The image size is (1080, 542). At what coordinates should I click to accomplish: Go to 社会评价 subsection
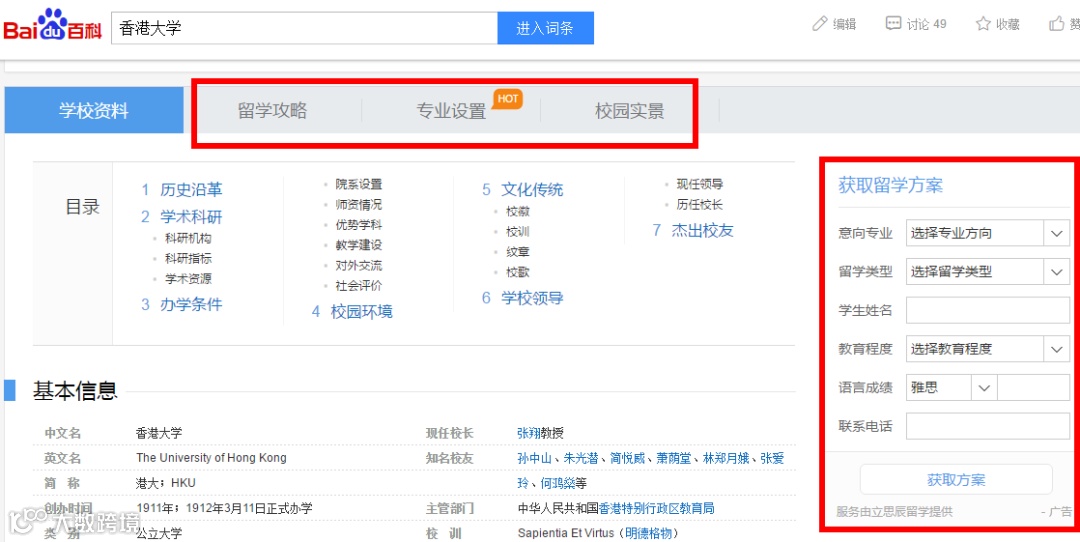point(359,286)
